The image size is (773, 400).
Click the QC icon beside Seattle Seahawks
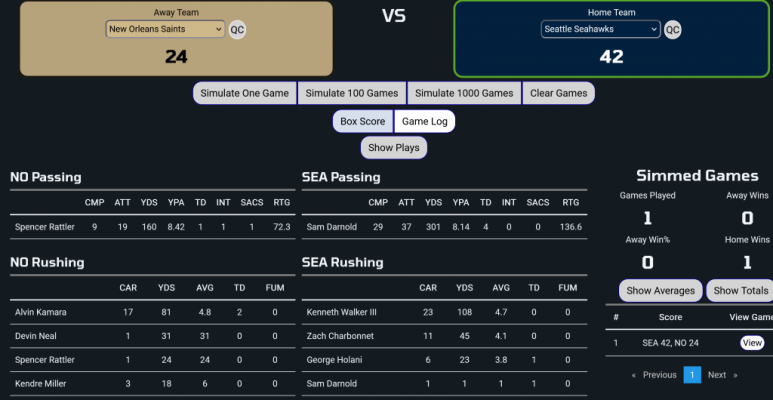tap(672, 30)
